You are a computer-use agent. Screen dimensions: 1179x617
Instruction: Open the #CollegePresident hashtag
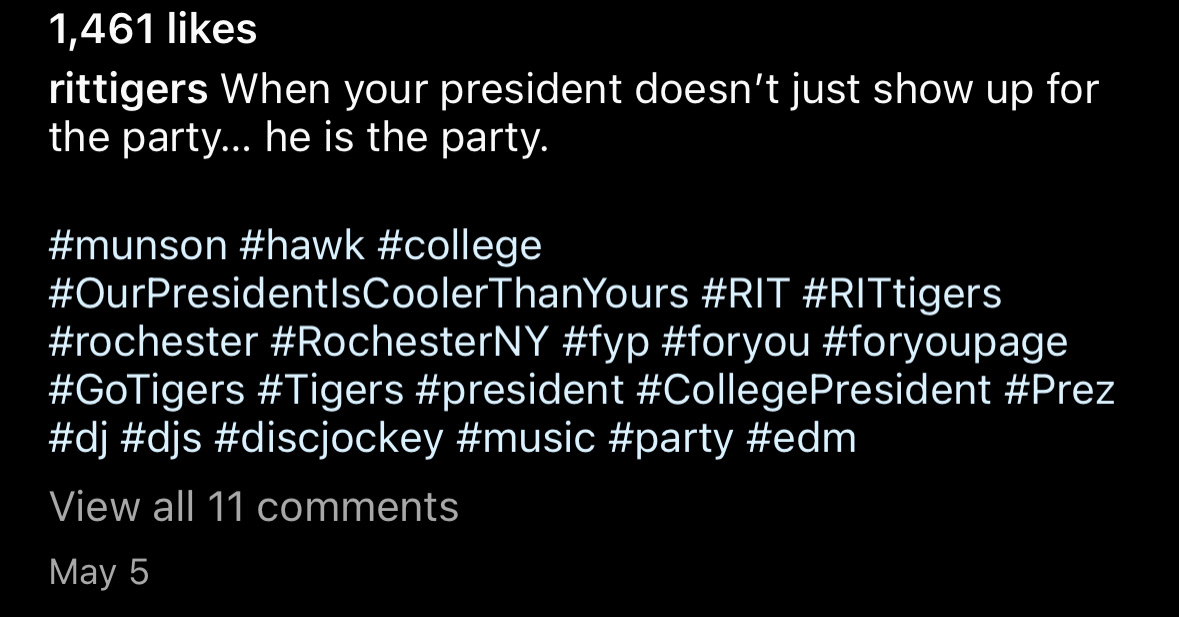[813, 390]
